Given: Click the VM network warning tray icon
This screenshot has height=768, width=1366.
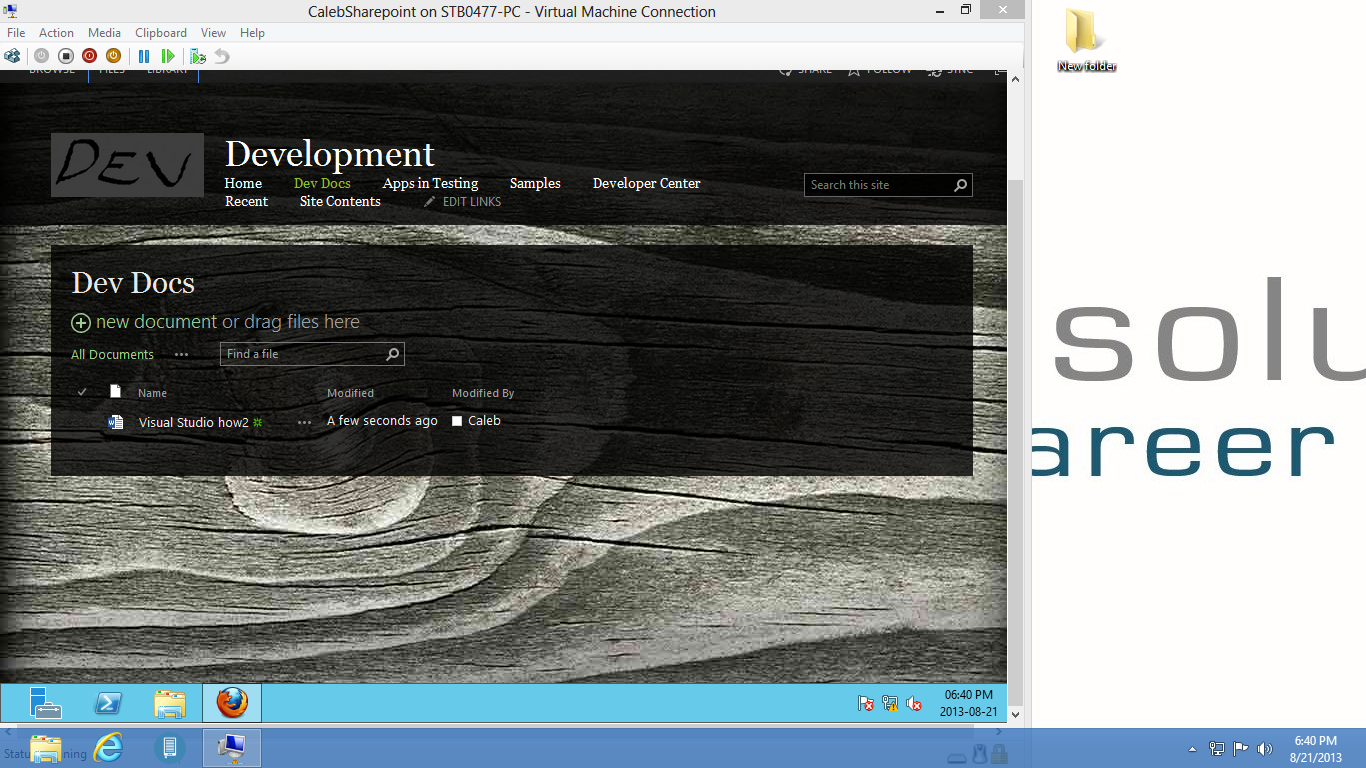Looking at the screenshot, I should click(890, 703).
